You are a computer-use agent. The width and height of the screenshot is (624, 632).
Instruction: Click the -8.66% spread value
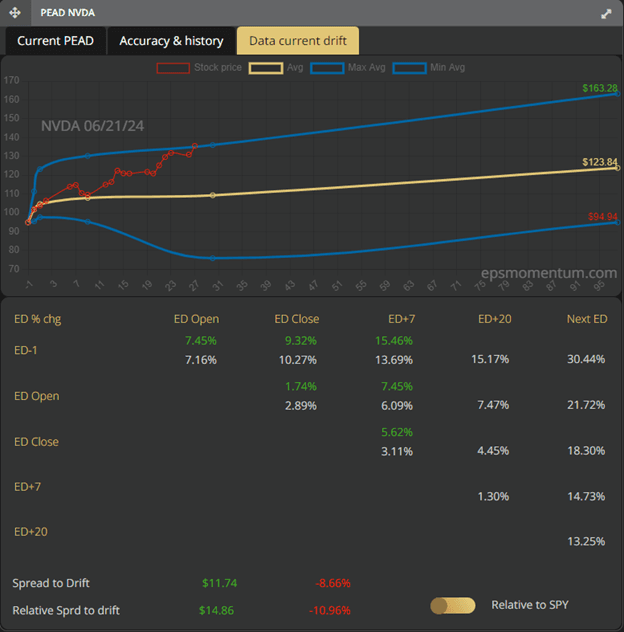333,583
